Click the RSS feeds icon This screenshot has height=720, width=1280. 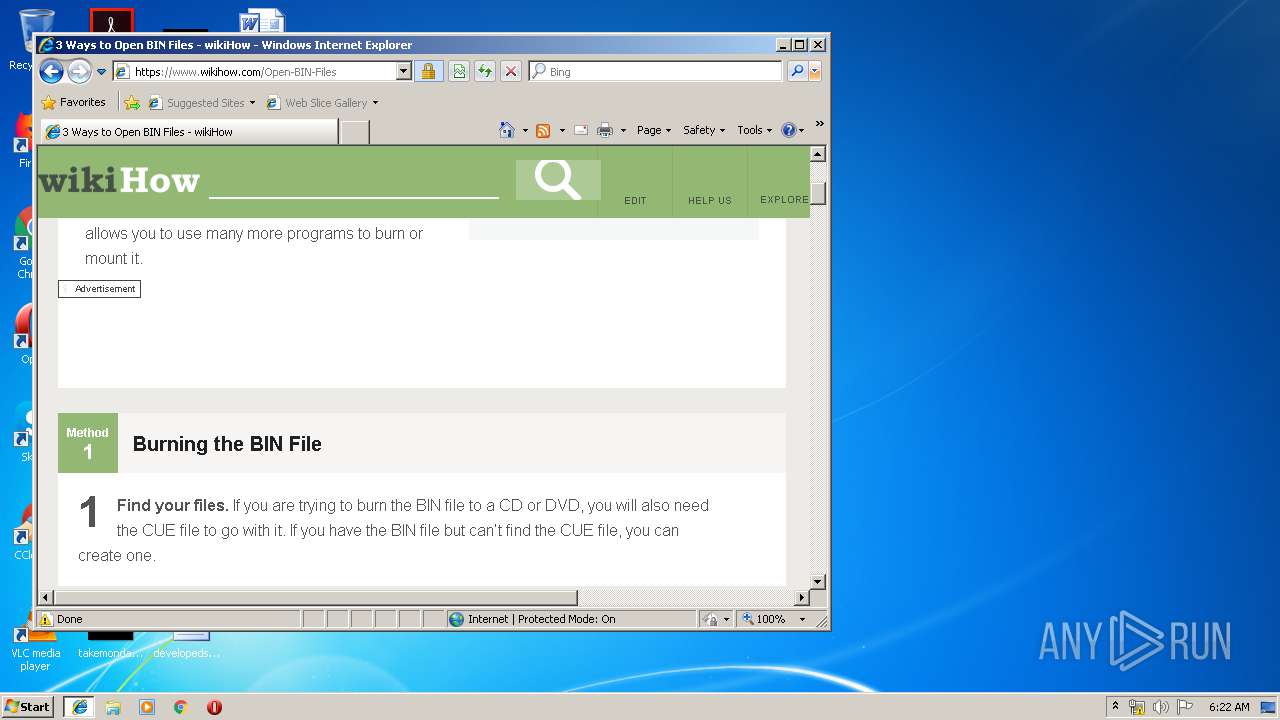pos(543,130)
